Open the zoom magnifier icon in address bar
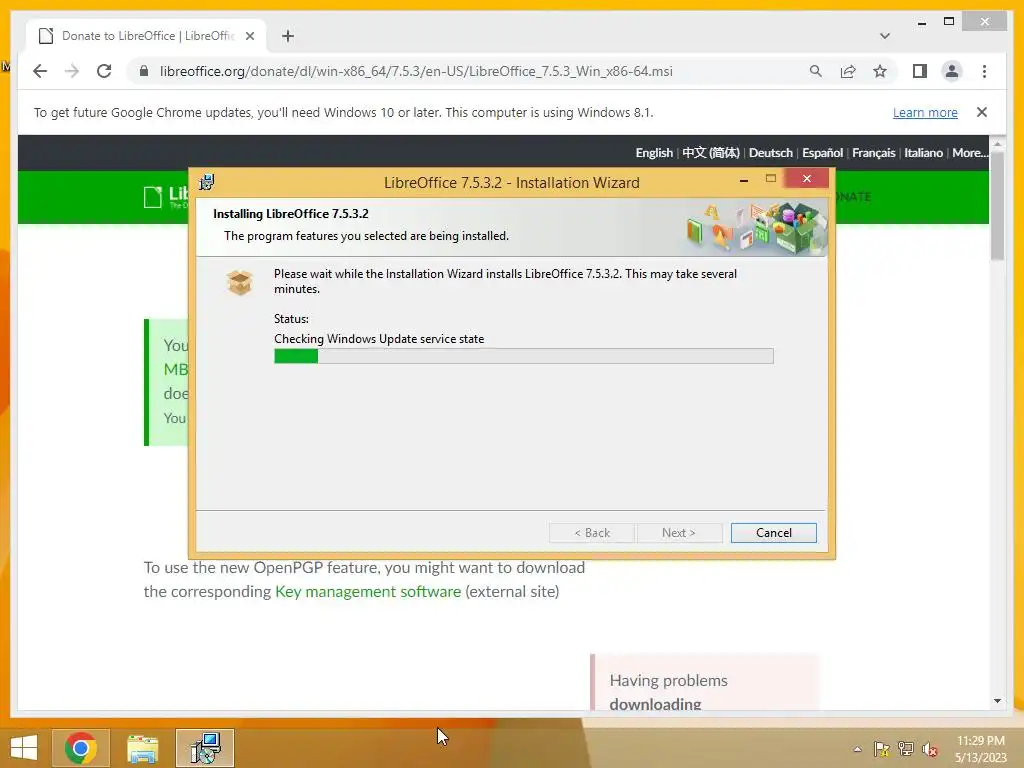This screenshot has width=1024, height=768. 815,71
